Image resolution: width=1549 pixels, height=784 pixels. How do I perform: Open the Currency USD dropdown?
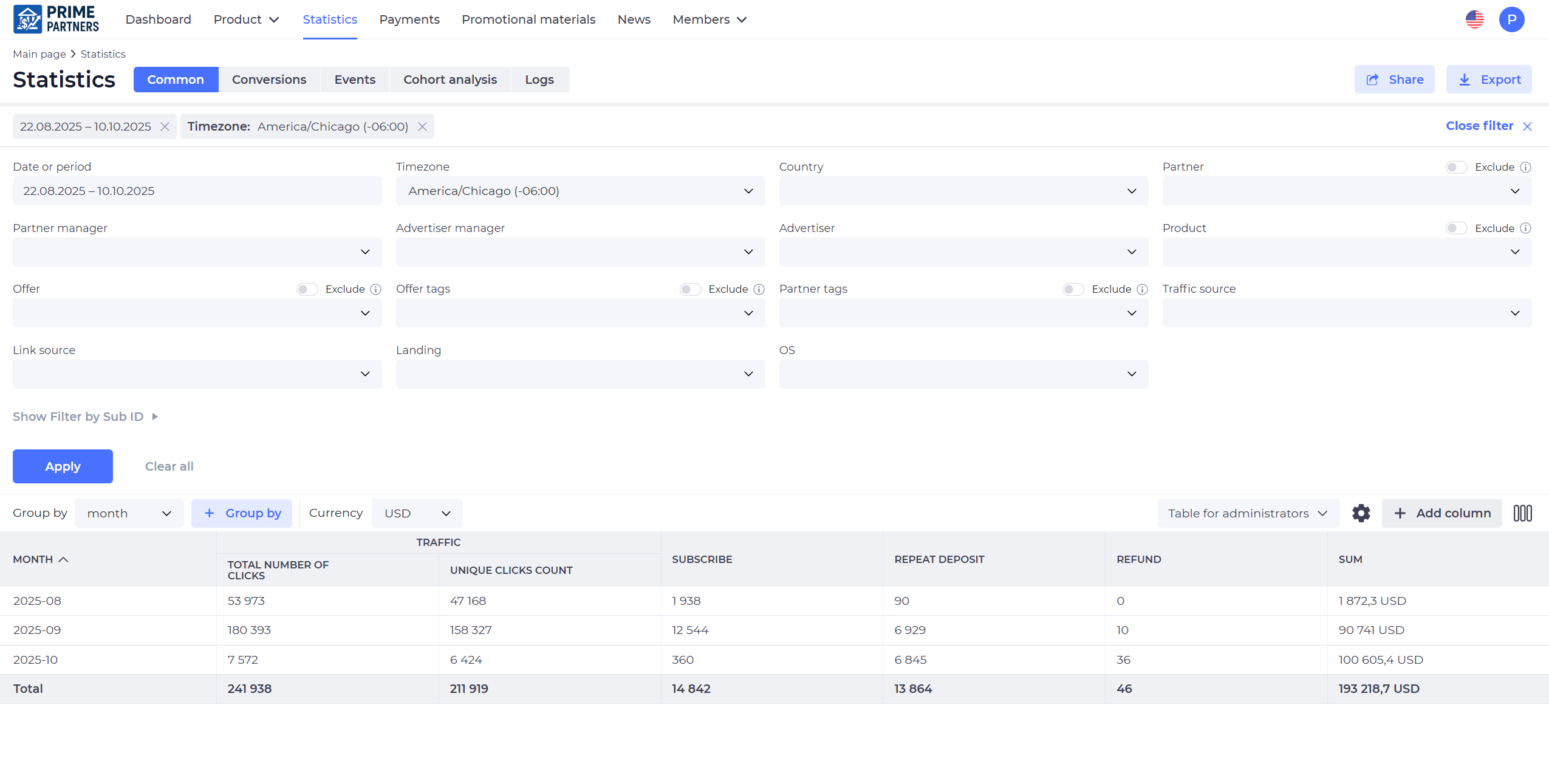tap(417, 513)
